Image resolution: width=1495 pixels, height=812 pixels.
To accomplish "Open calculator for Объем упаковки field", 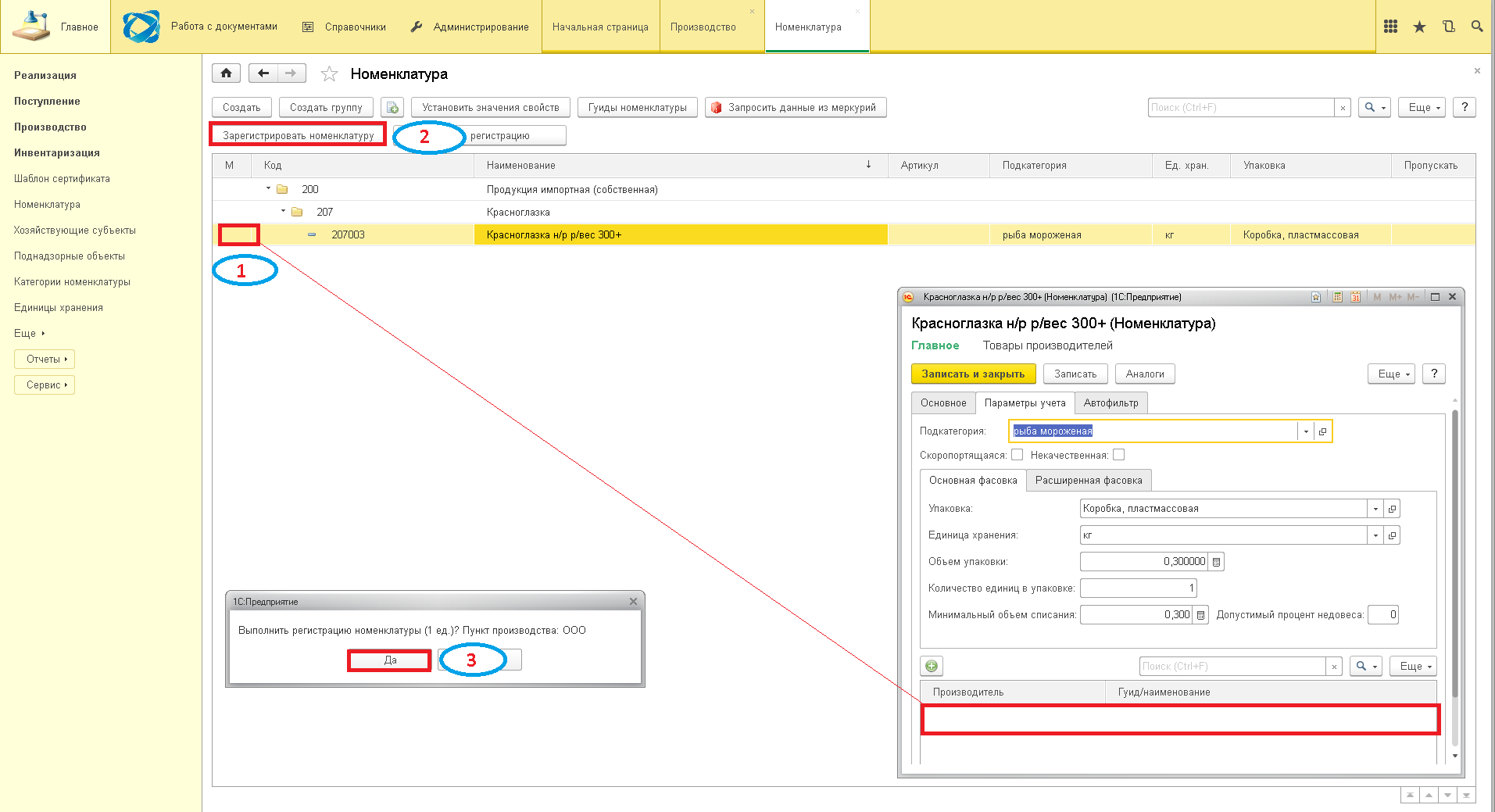I will [x=1216, y=562].
